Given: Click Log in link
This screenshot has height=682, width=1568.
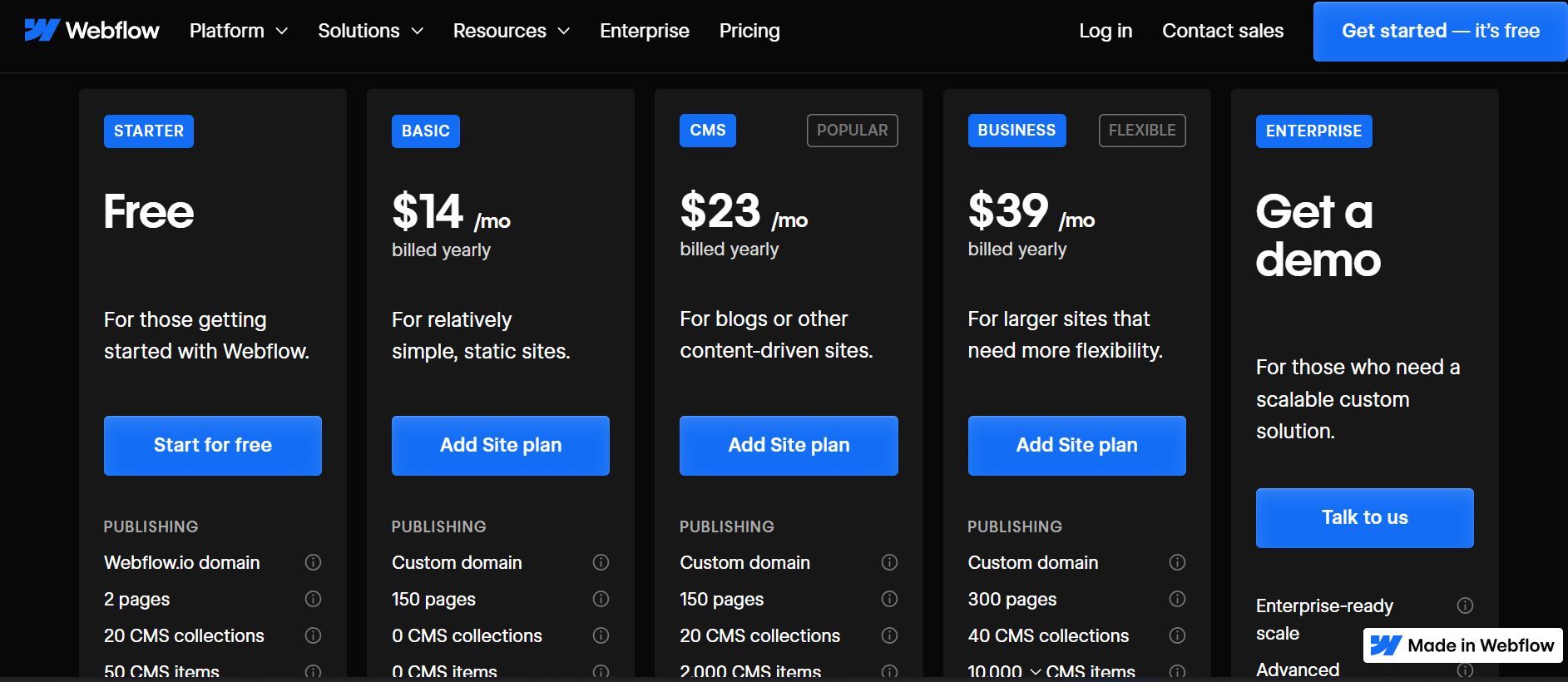Looking at the screenshot, I should (1106, 31).
